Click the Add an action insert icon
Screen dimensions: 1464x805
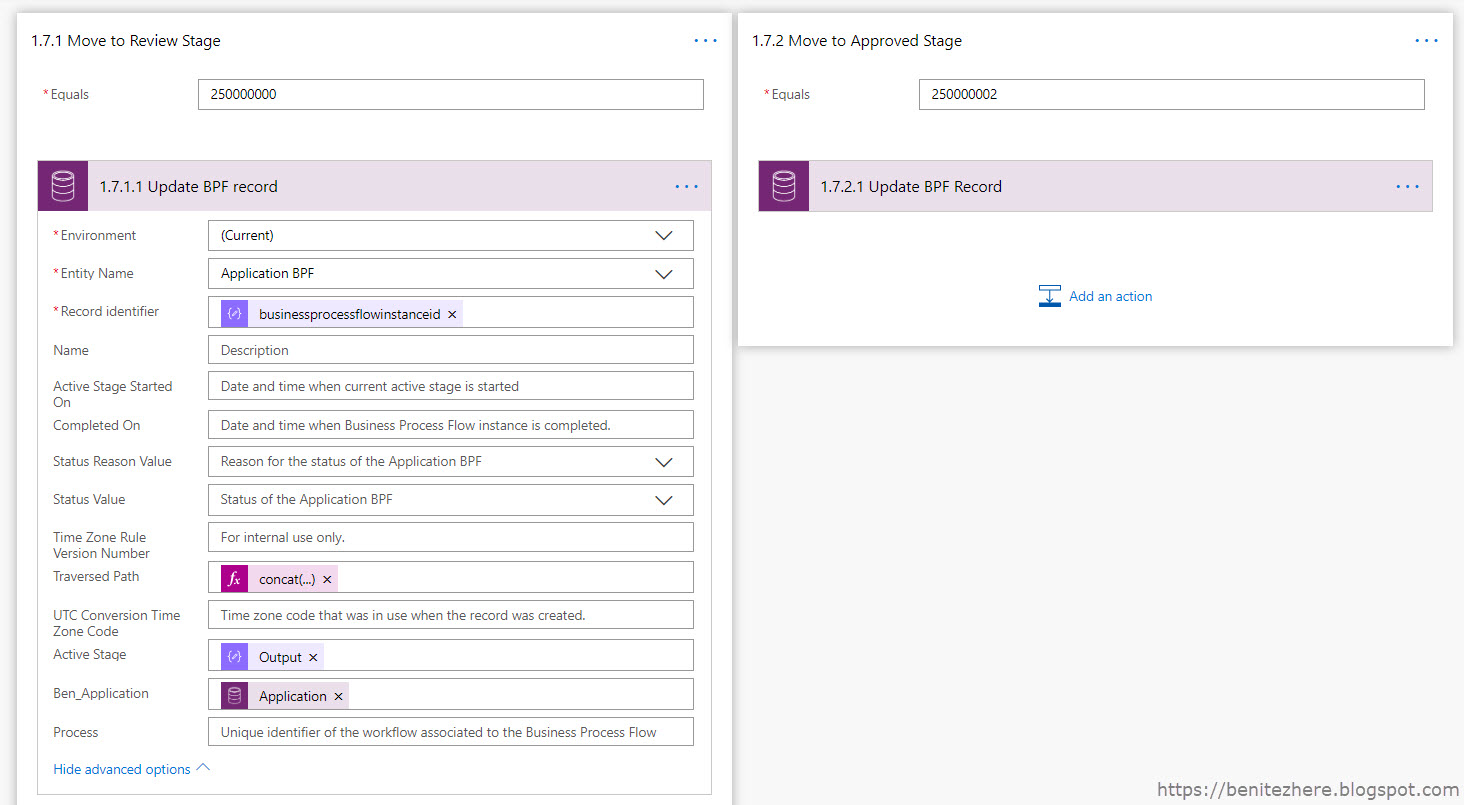1049,295
